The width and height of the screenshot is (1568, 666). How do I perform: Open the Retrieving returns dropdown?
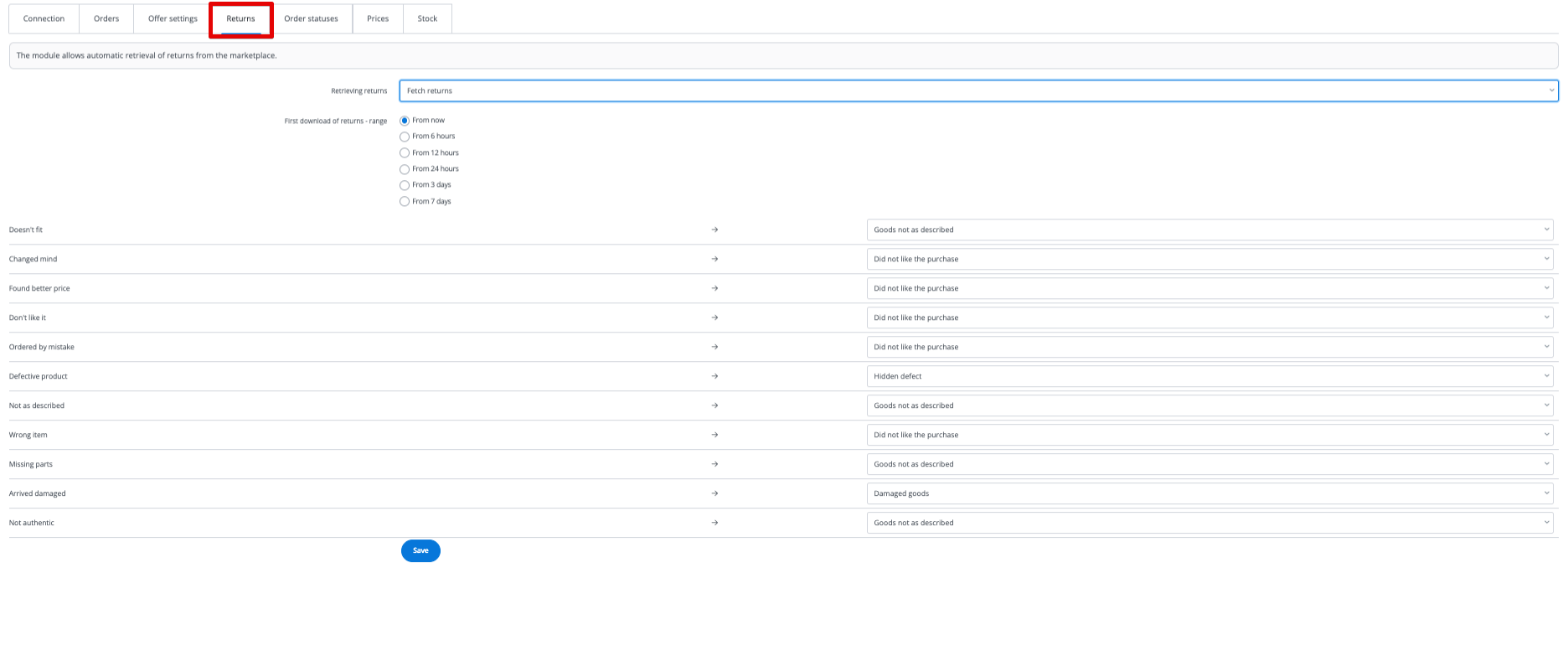click(x=977, y=90)
